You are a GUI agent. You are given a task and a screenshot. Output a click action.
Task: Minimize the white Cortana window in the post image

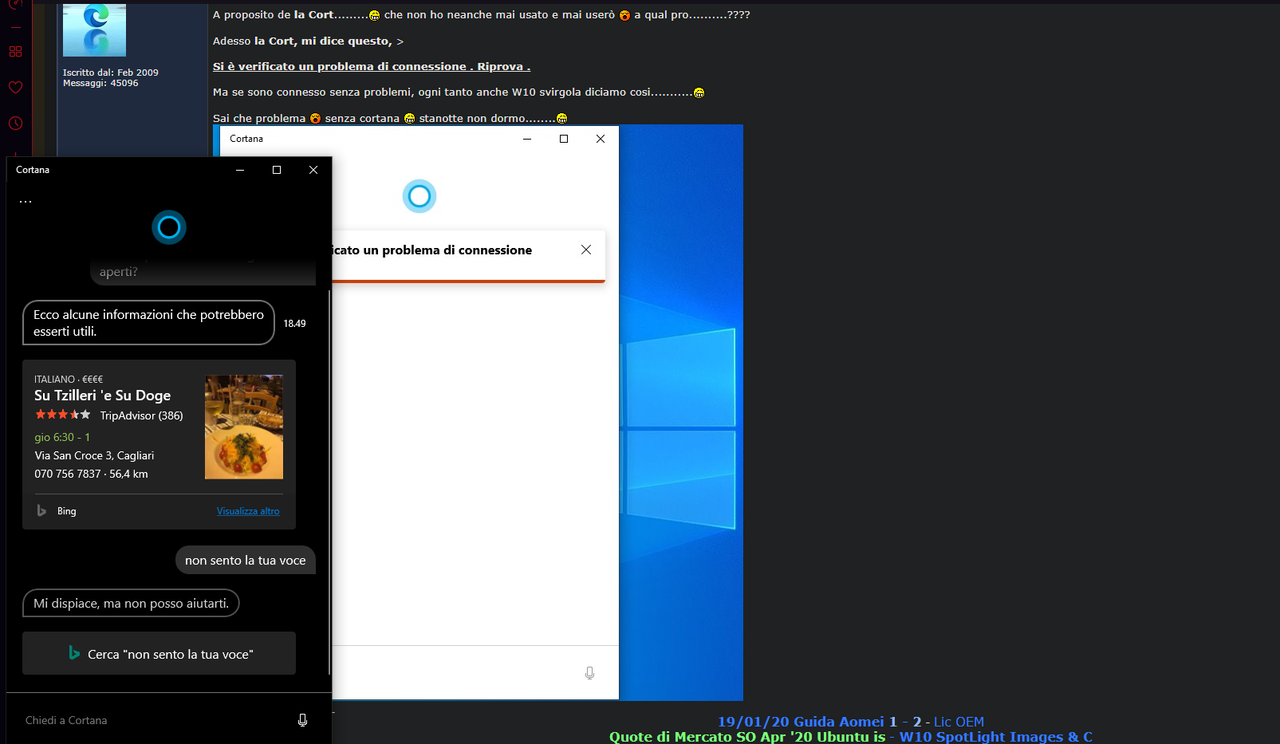(527, 139)
